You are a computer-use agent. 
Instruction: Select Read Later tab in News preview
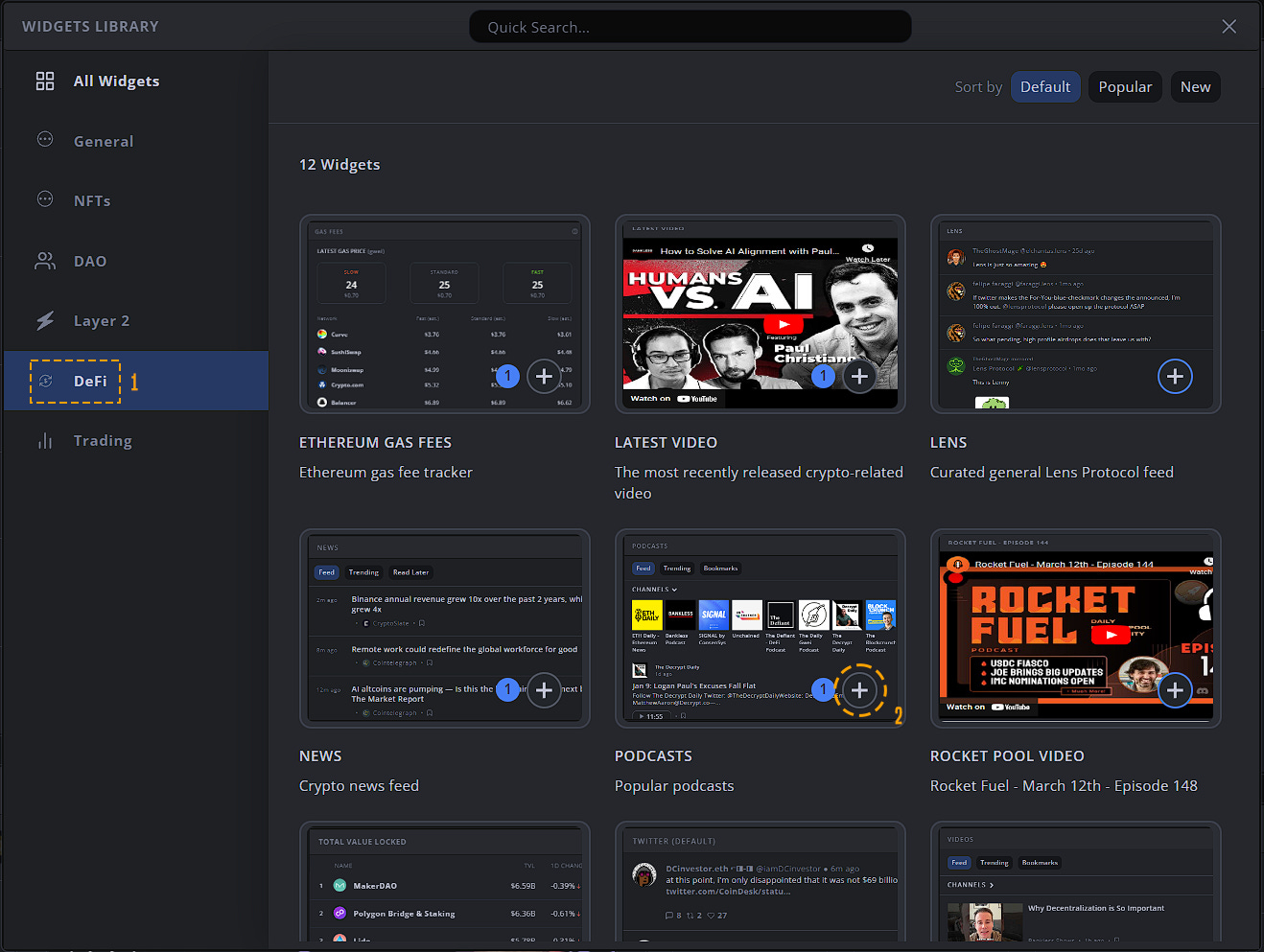click(x=410, y=572)
